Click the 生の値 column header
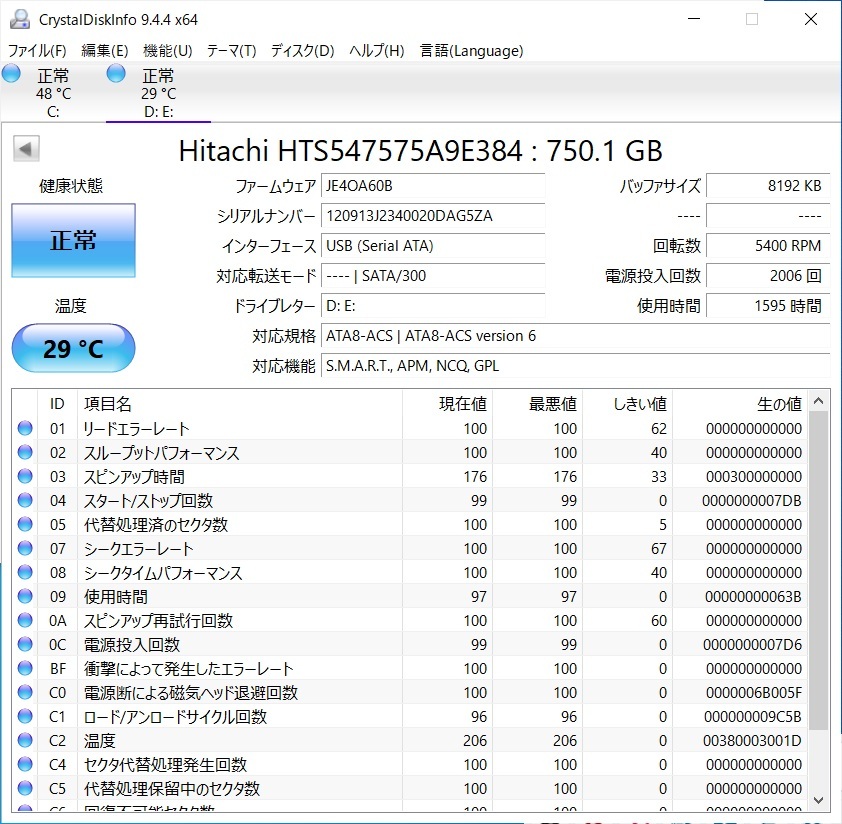Image resolution: width=842 pixels, height=824 pixels. (741, 403)
